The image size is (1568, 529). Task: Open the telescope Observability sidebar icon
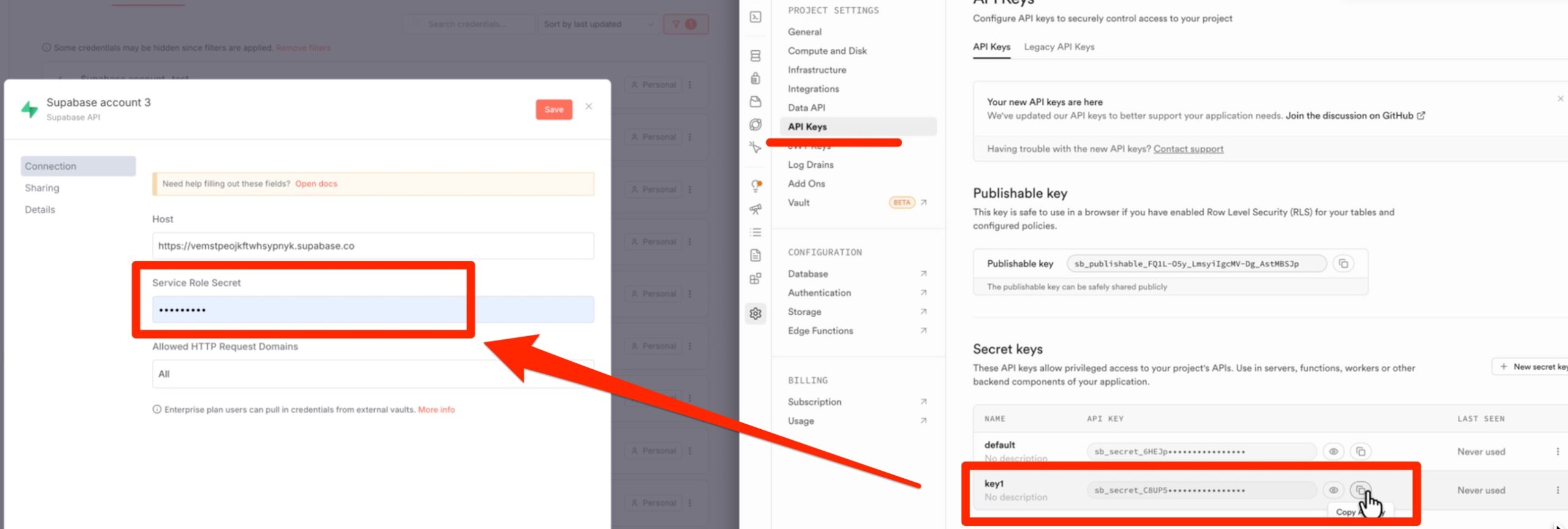coord(755,209)
